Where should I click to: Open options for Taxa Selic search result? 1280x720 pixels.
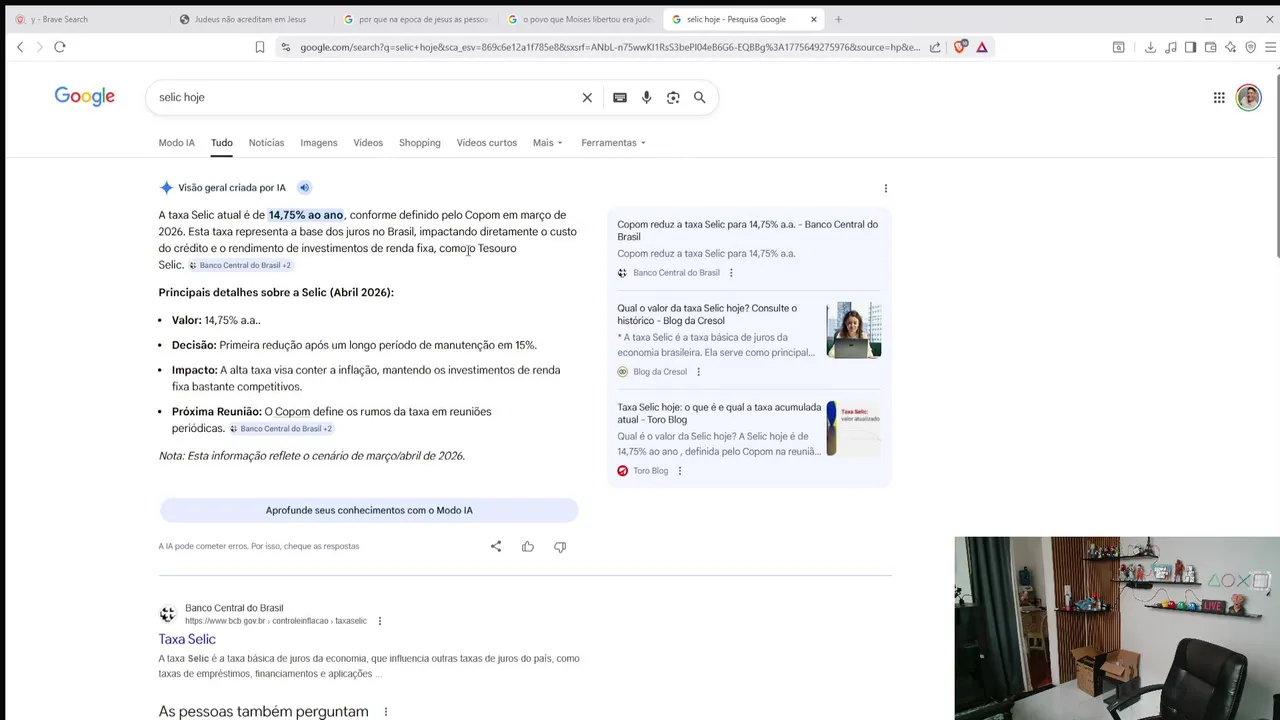coord(379,621)
